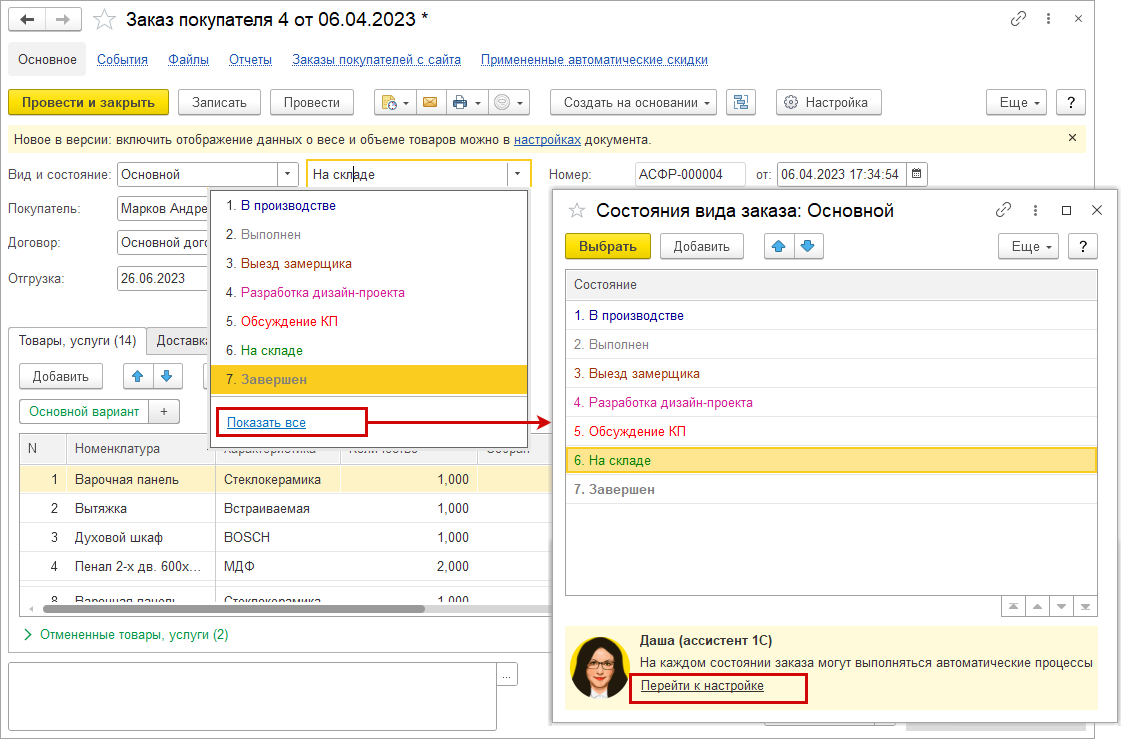
Task: Open the Создать на основании dropdown
Action: coord(636,103)
